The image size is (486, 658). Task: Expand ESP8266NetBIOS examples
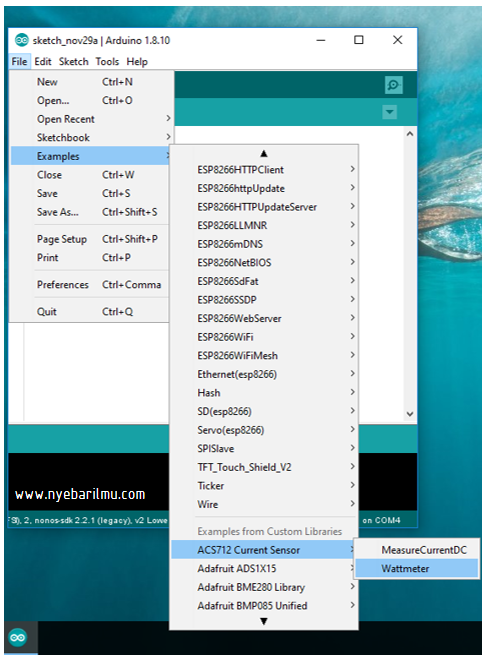264,263
